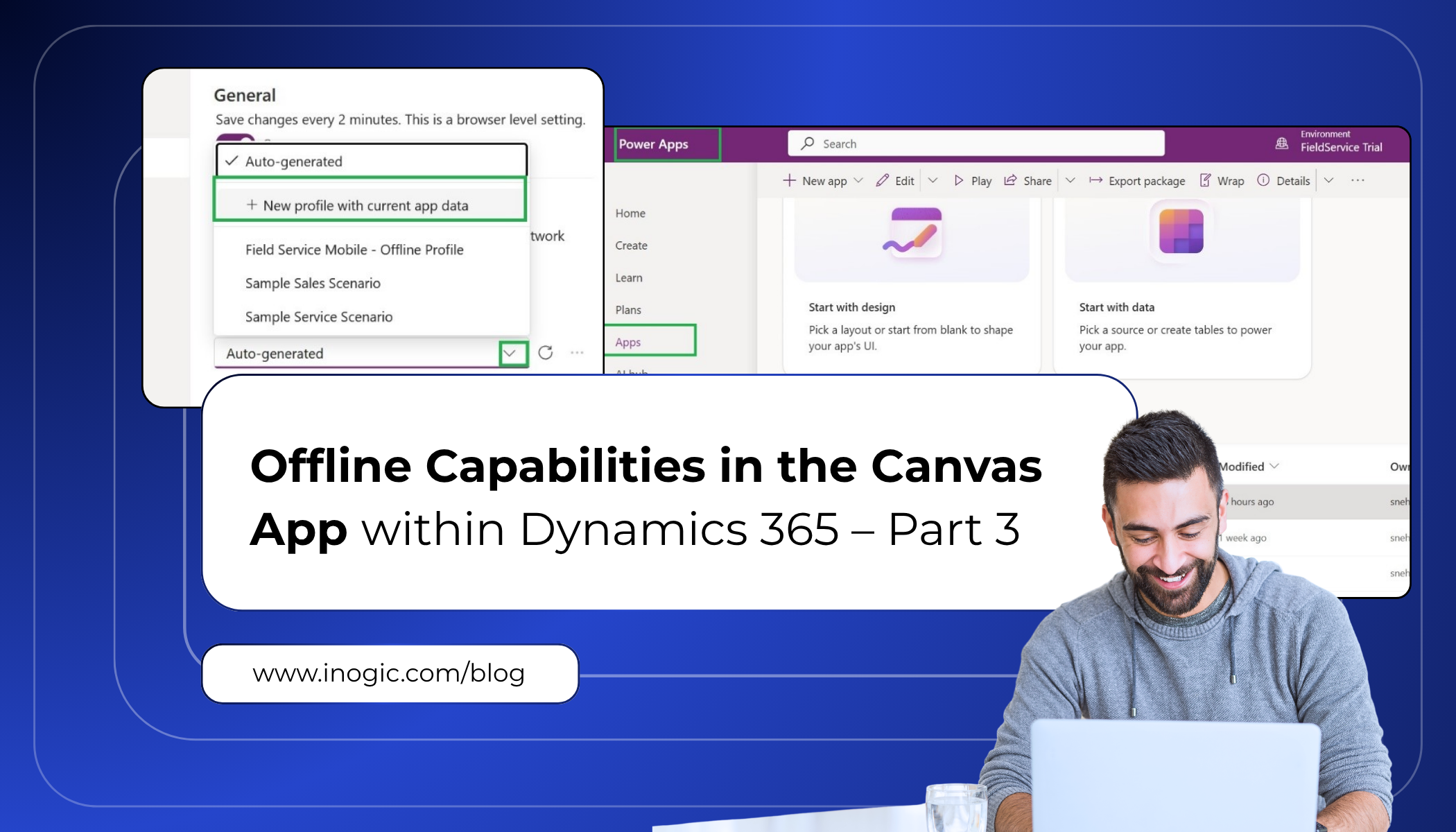Select New profile with current app data
This screenshot has width=1456, height=832.
(366, 206)
